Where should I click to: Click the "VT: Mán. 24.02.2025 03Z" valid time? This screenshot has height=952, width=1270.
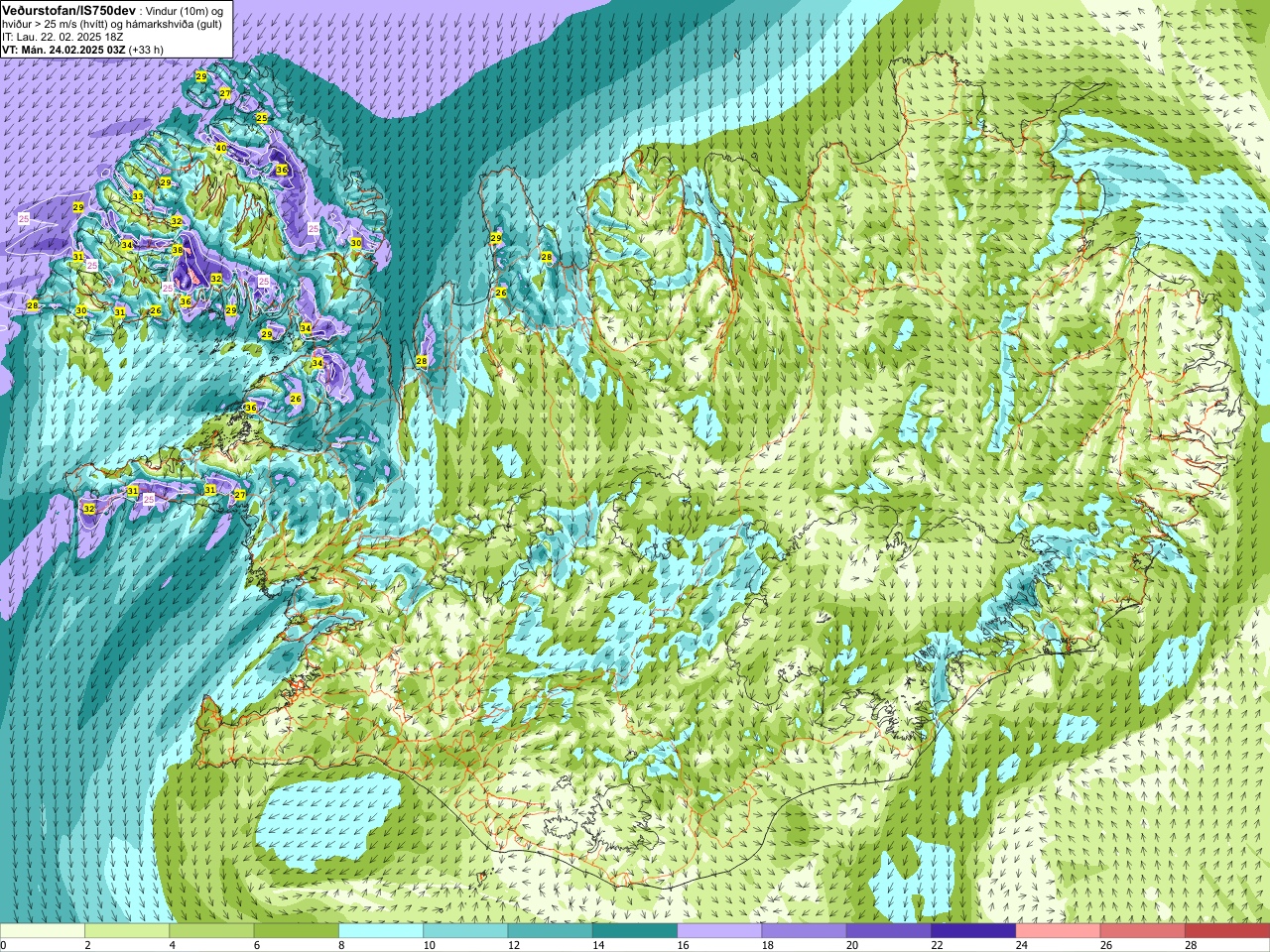[63, 49]
